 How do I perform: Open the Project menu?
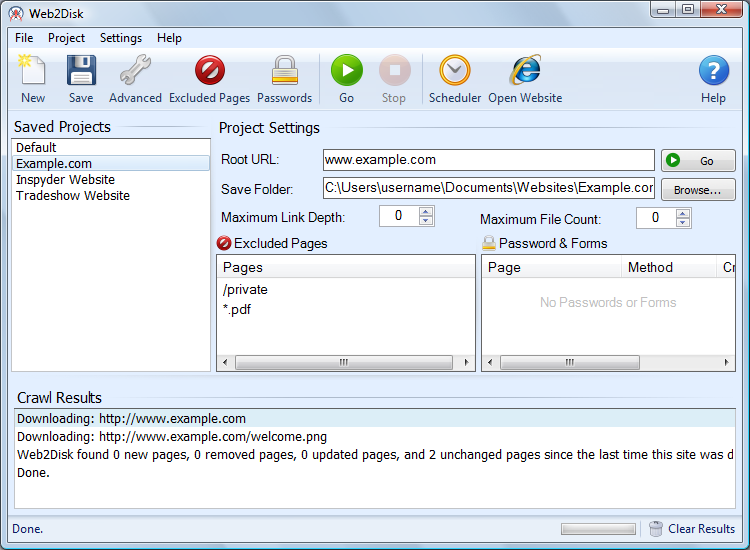pyautogui.click(x=66, y=38)
